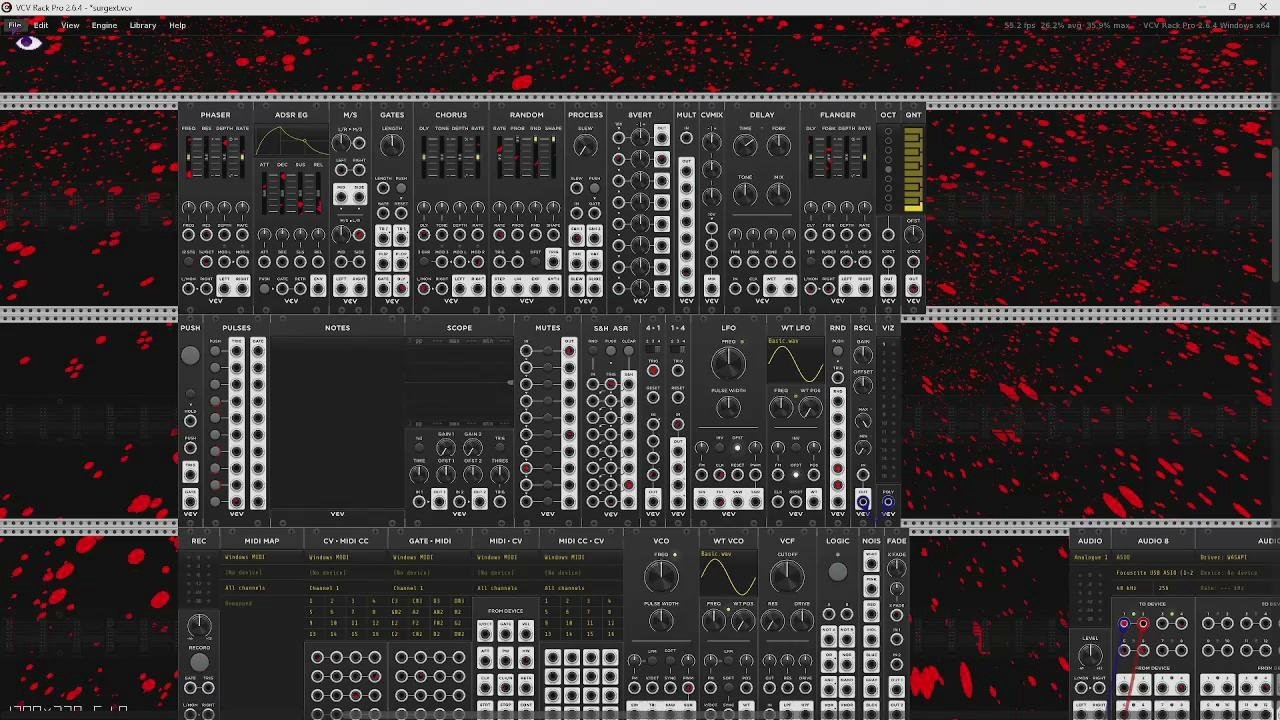Click the GATES LENGTH knob
This screenshot has height=720, width=1280.
pos(392,146)
